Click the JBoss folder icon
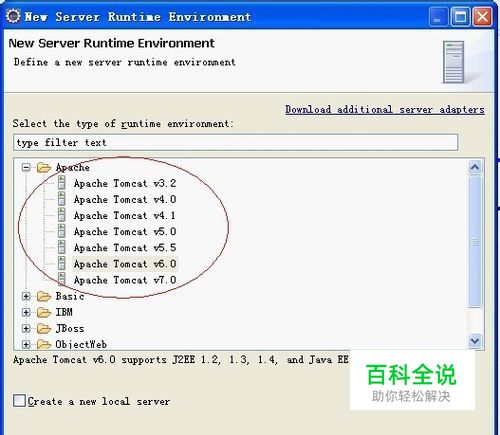The image size is (500, 435). coord(44,329)
